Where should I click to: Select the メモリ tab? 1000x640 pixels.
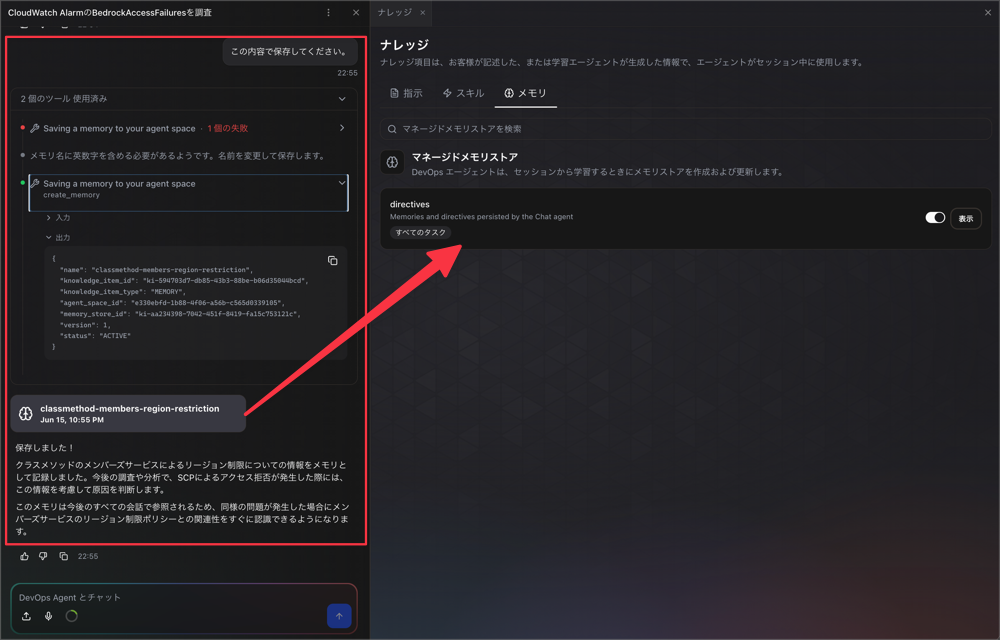(x=525, y=93)
